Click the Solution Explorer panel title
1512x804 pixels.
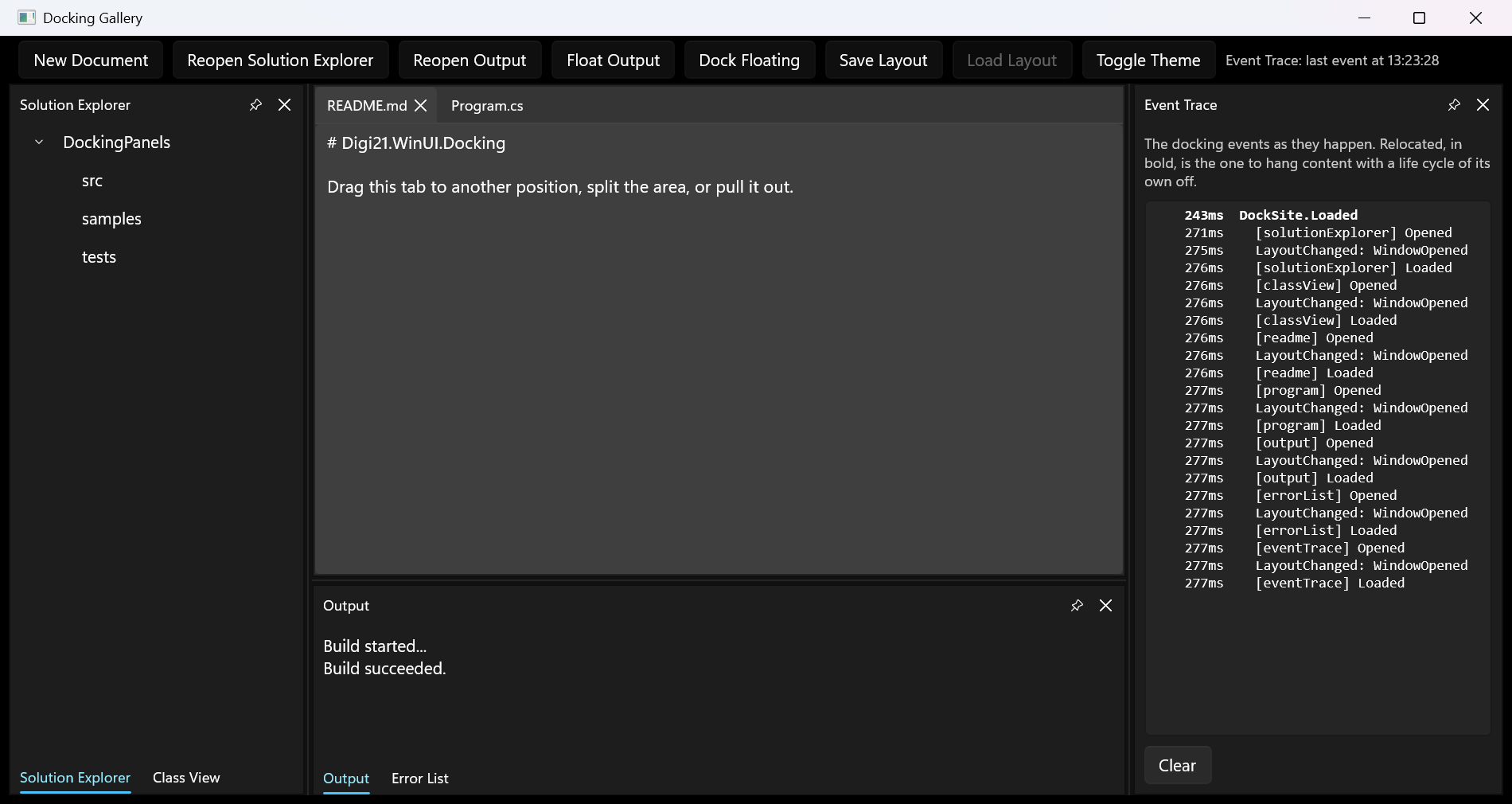pos(75,105)
